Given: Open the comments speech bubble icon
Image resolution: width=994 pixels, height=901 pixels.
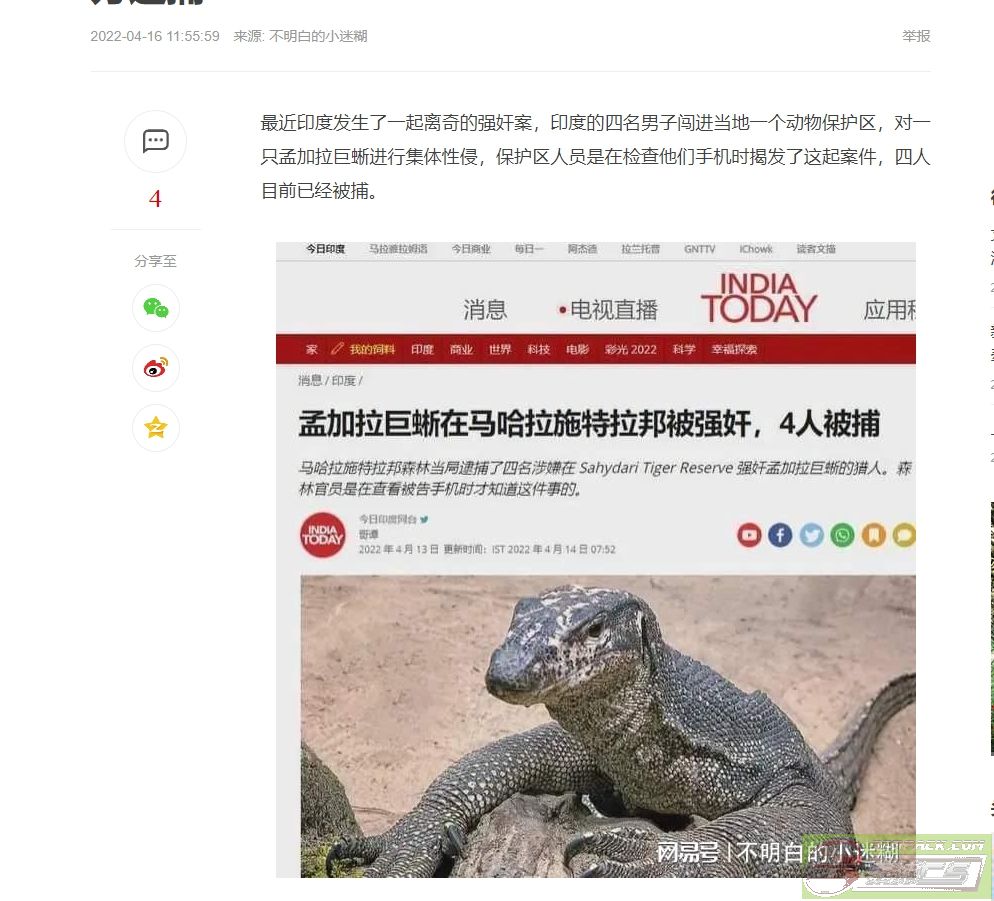Looking at the screenshot, I should point(155,141).
